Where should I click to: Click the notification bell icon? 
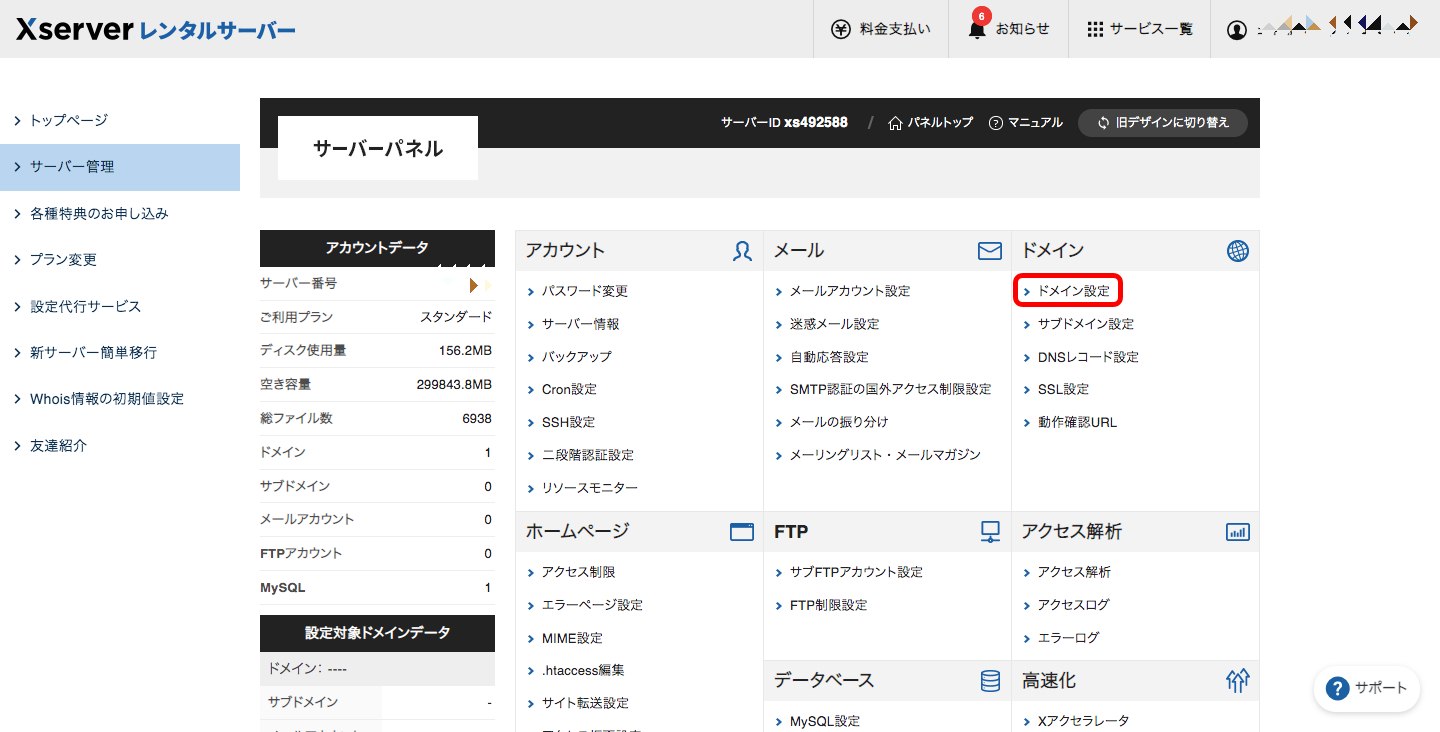[977, 30]
